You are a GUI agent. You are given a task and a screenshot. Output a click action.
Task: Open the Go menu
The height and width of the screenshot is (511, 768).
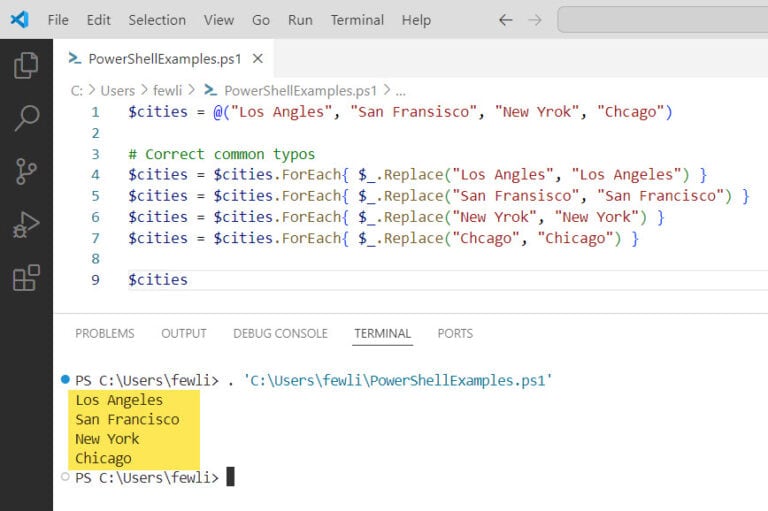click(x=261, y=20)
